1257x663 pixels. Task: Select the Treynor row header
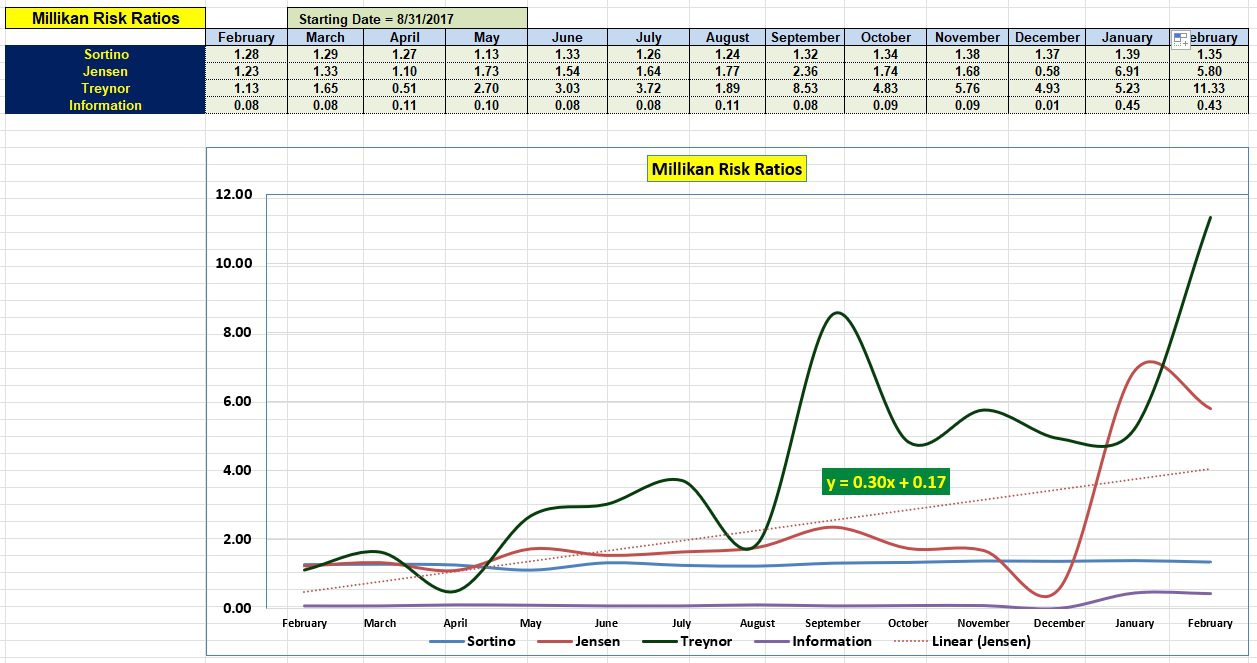point(105,88)
